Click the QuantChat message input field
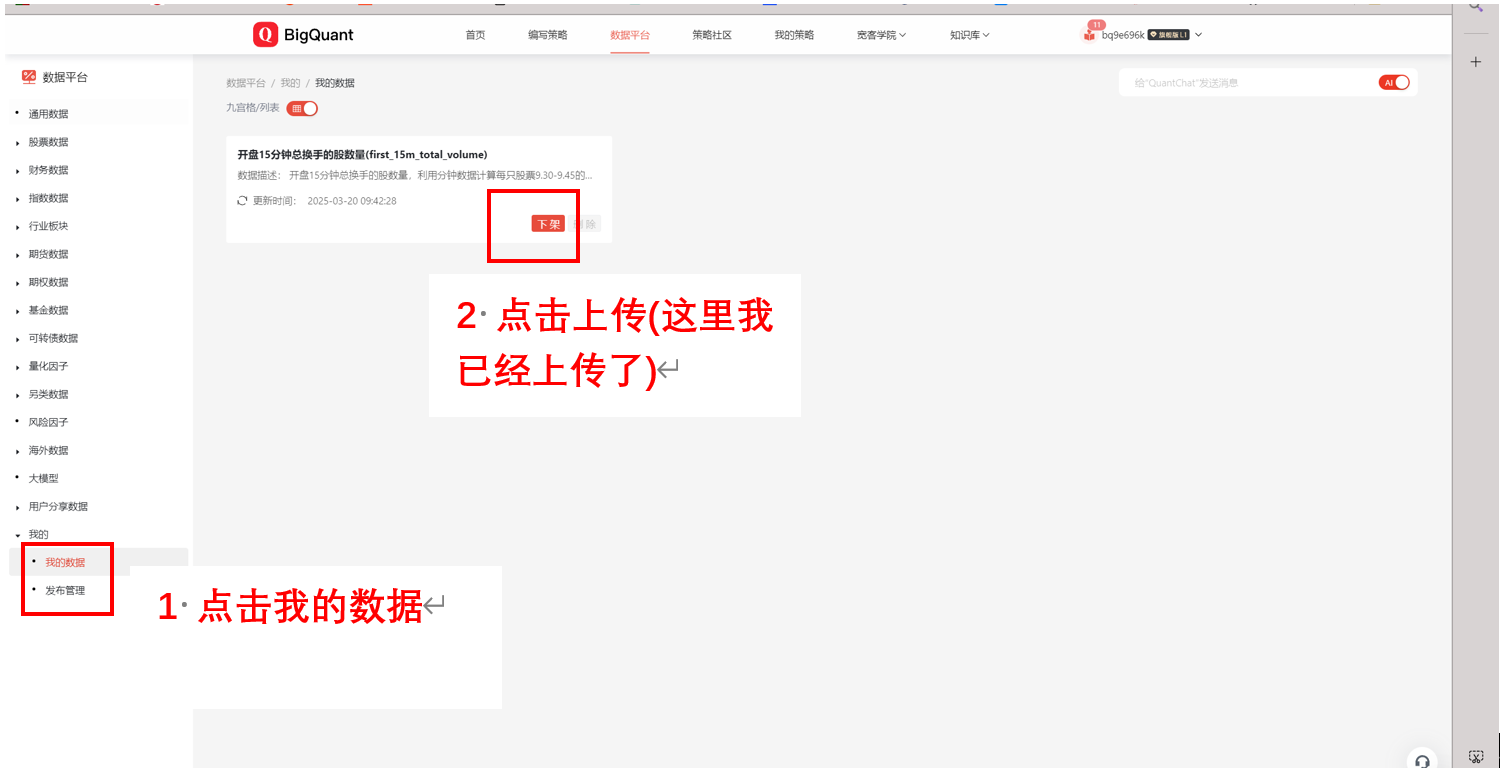Image resolution: width=1500 pixels, height=768 pixels. pyautogui.click(x=1250, y=83)
